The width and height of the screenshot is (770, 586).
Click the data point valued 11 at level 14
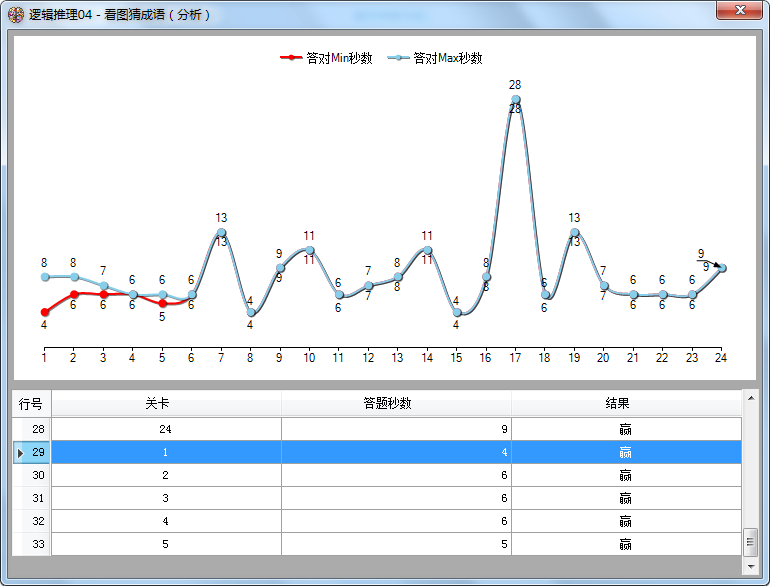click(427, 250)
